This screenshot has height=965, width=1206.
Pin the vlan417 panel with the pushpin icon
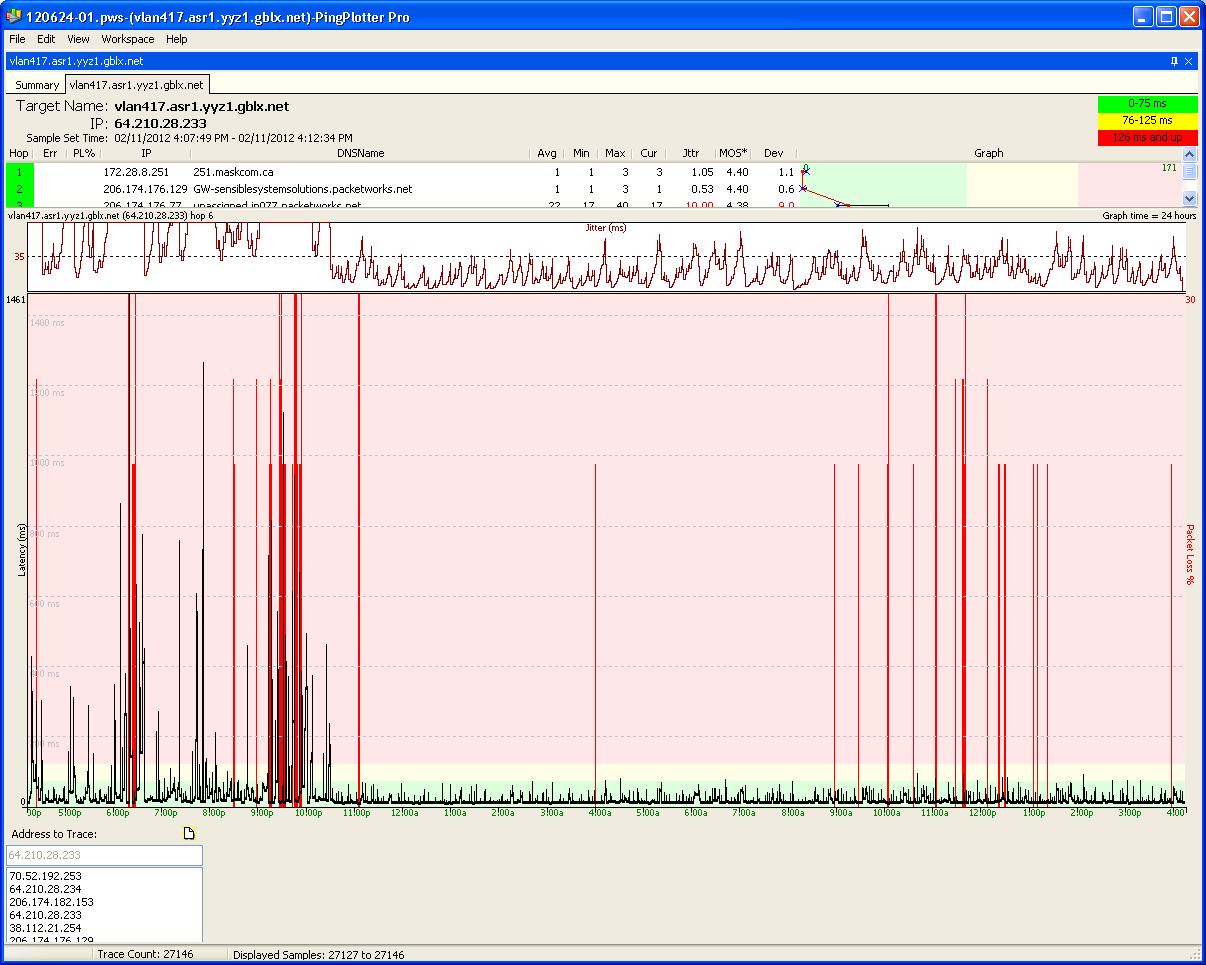click(x=1174, y=61)
